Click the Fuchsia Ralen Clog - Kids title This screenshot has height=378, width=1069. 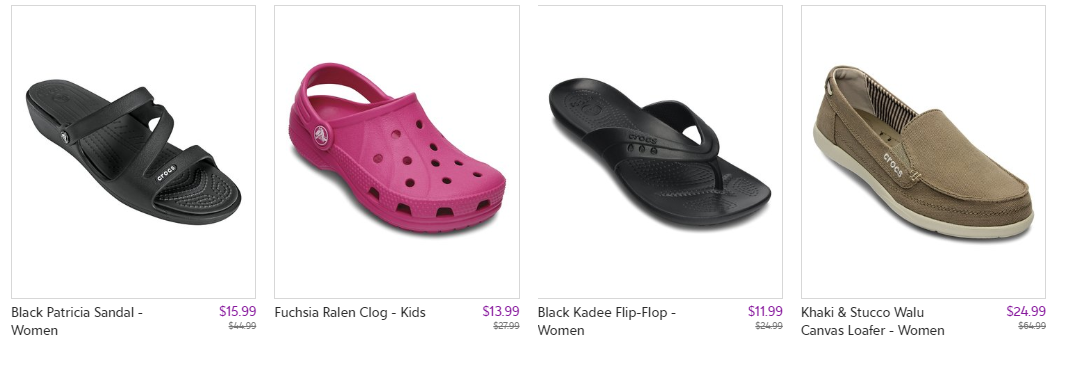click(350, 312)
